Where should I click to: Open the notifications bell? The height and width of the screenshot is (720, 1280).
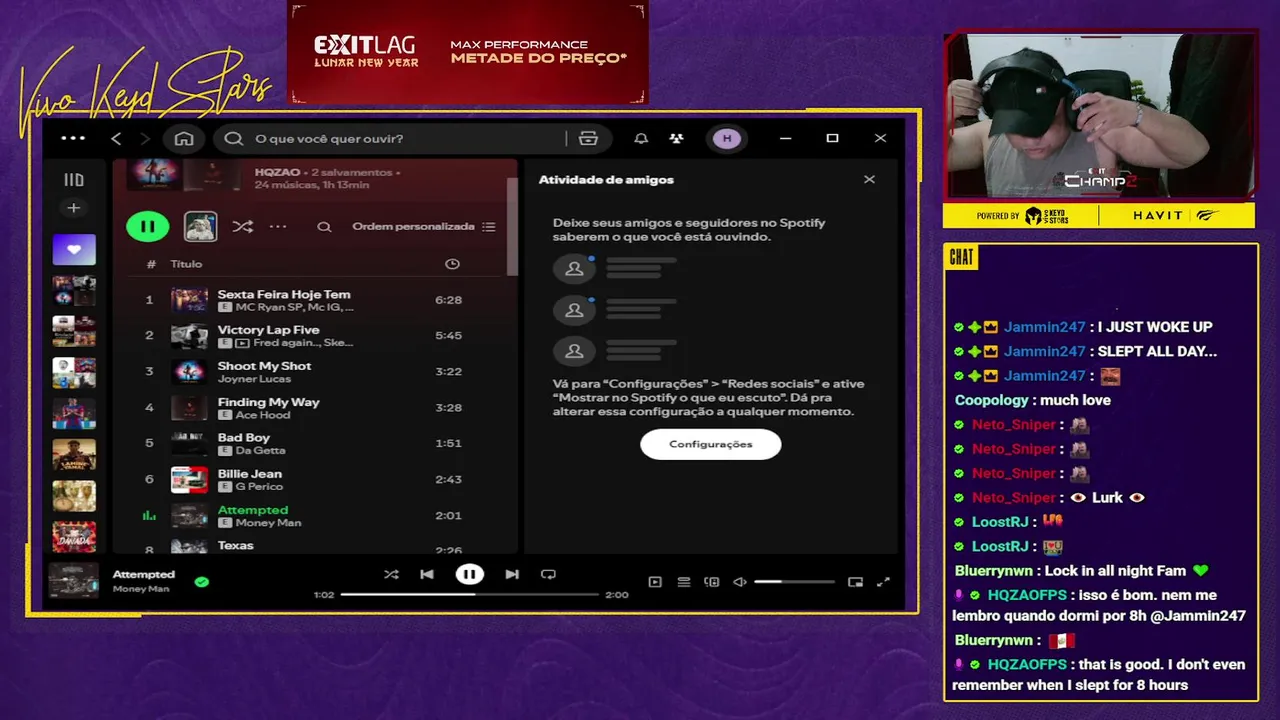pyautogui.click(x=641, y=139)
